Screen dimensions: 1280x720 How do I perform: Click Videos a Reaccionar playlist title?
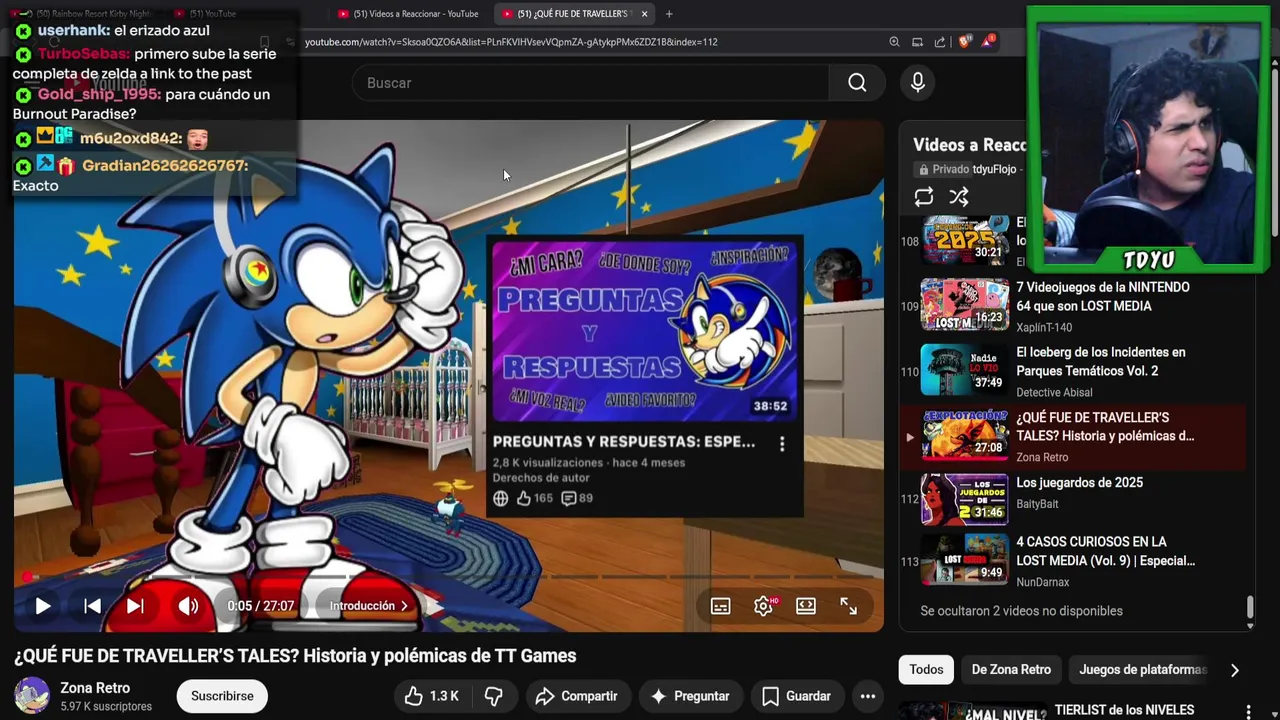[969, 145]
